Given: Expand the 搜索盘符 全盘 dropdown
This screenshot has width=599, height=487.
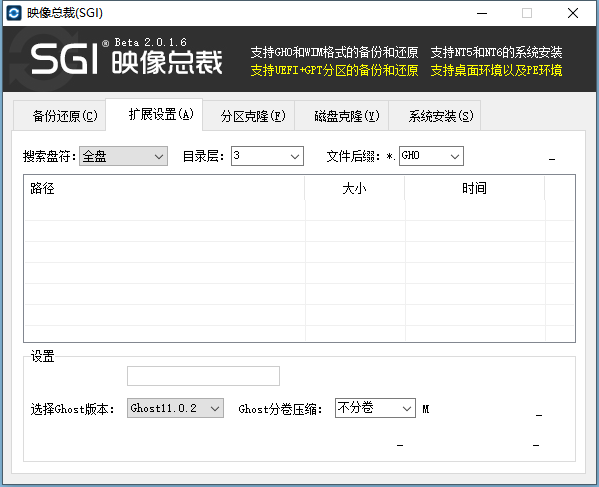Looking at the screenshot, I should click(123, 156).
